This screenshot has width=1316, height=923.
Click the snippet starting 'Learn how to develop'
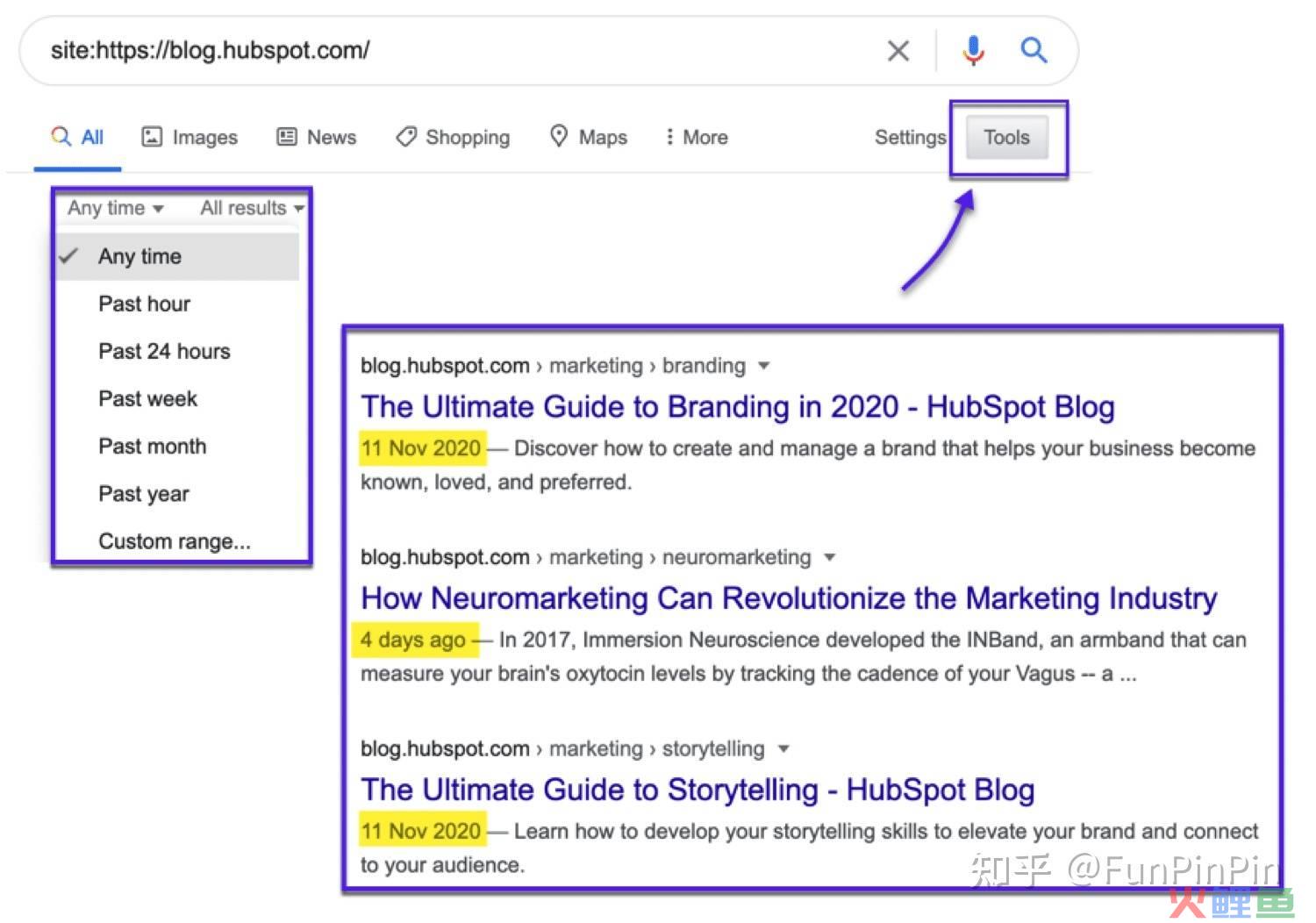click(x=809, y=848)
